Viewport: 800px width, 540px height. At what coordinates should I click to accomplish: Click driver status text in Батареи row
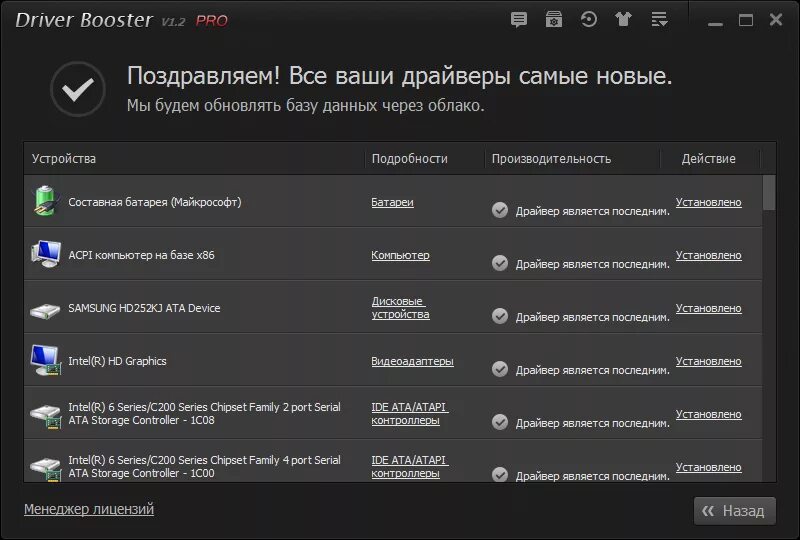[592, 211]
